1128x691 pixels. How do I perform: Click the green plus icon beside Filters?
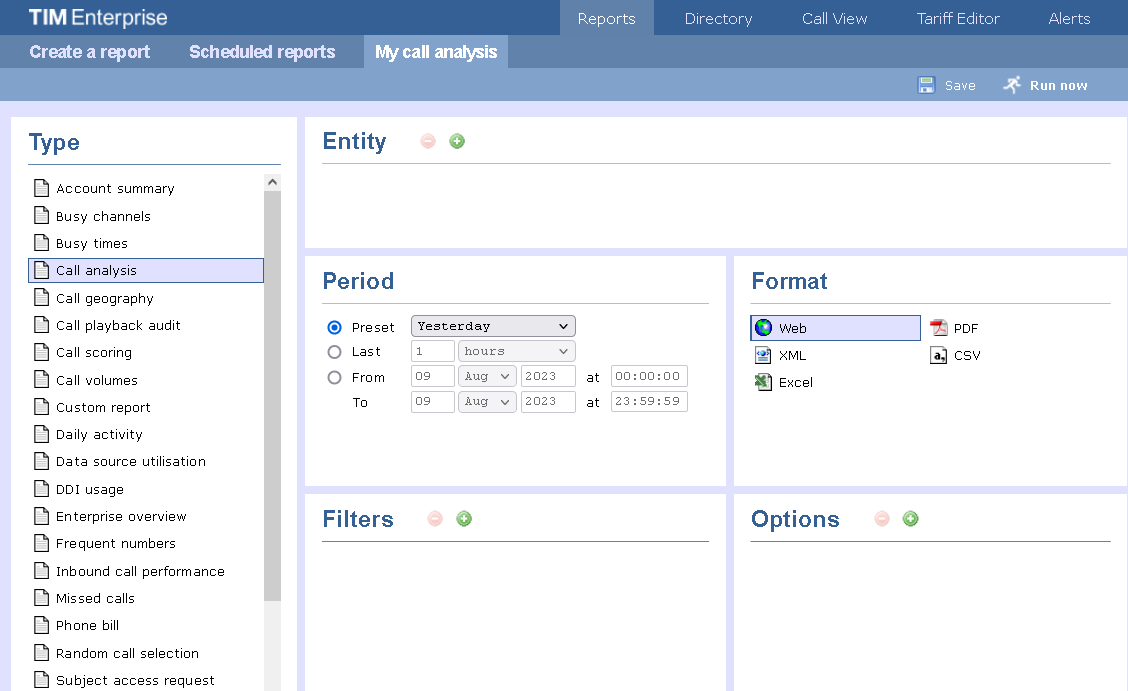coord(464,518)
